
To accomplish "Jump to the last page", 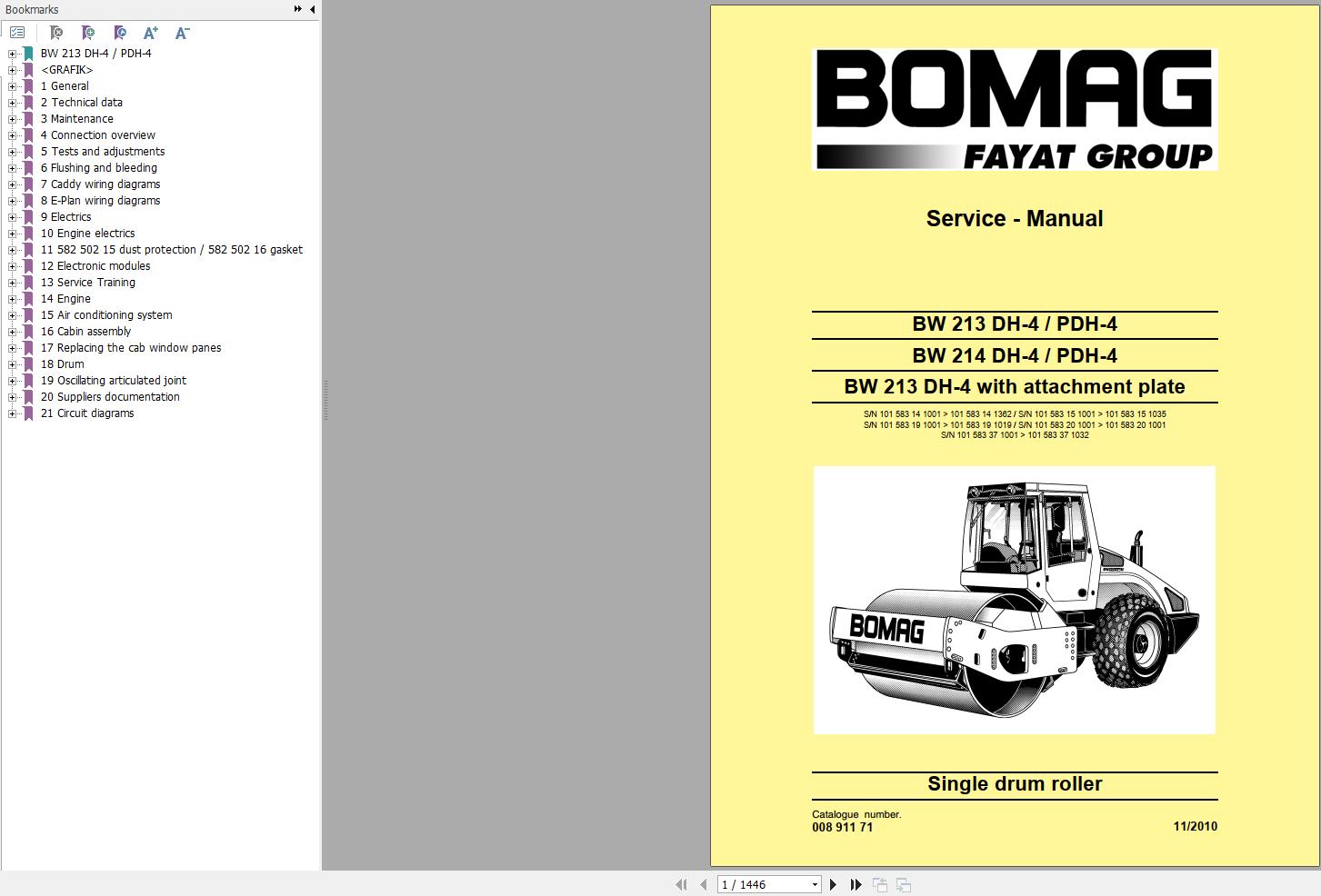I will tap(855, 883).
